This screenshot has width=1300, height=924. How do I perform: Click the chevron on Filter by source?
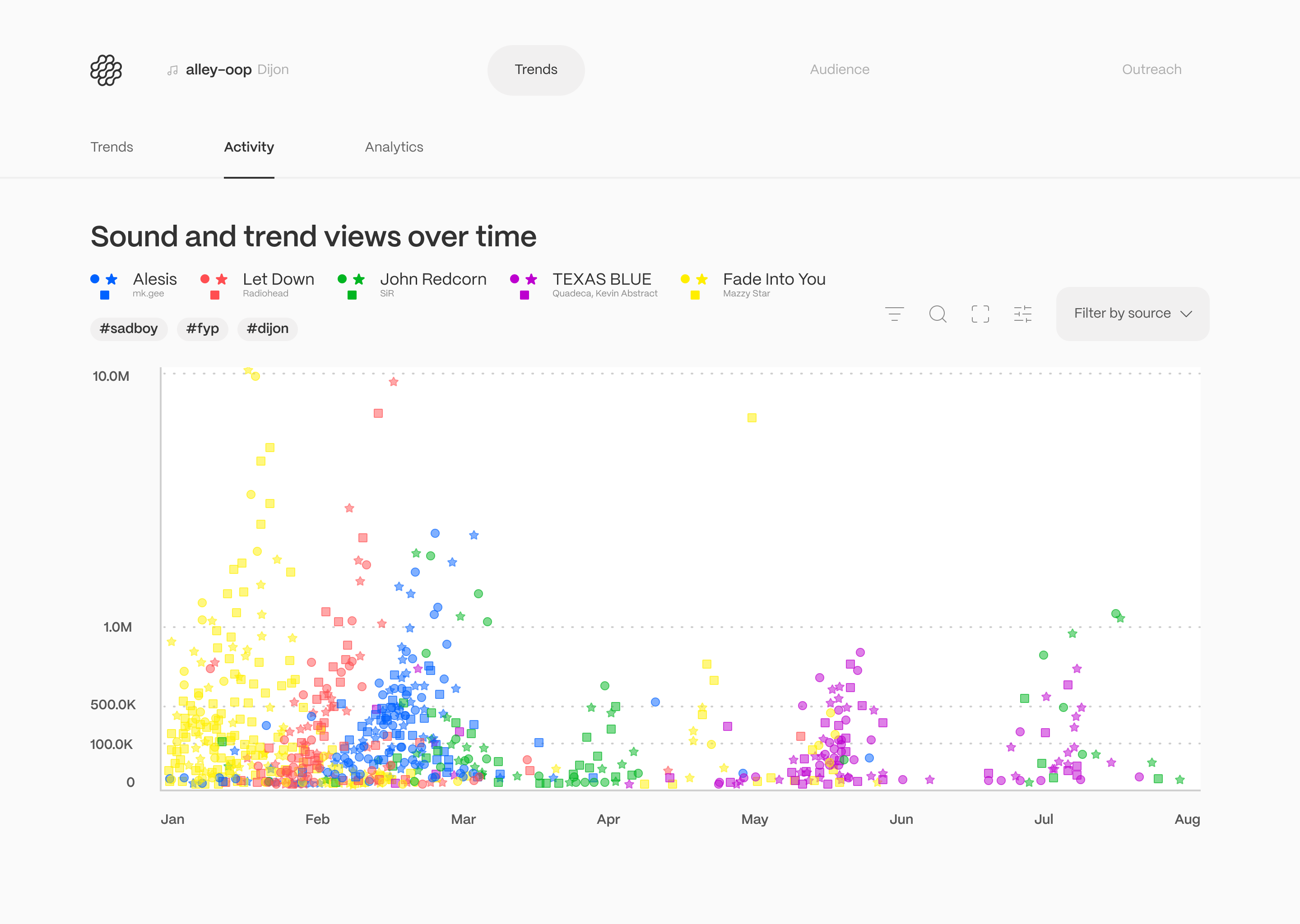[1187, 314]
